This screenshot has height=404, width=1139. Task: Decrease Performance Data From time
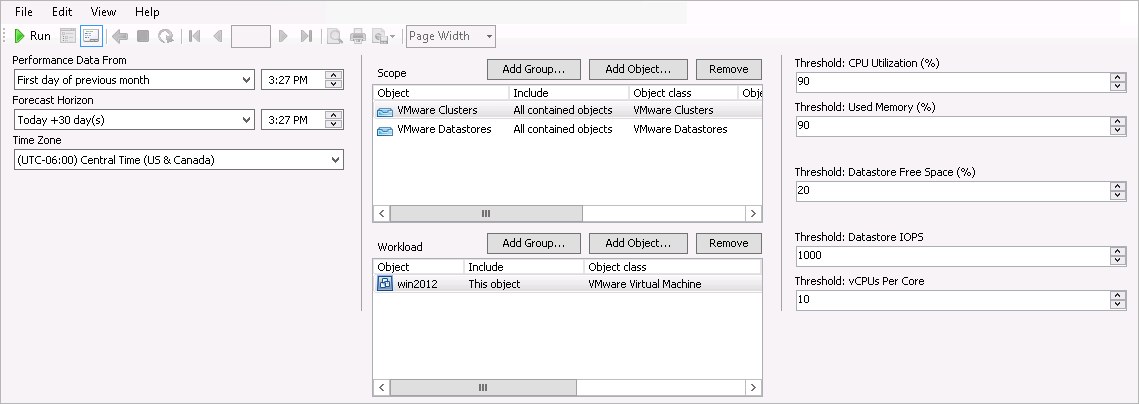coord(333,84)
